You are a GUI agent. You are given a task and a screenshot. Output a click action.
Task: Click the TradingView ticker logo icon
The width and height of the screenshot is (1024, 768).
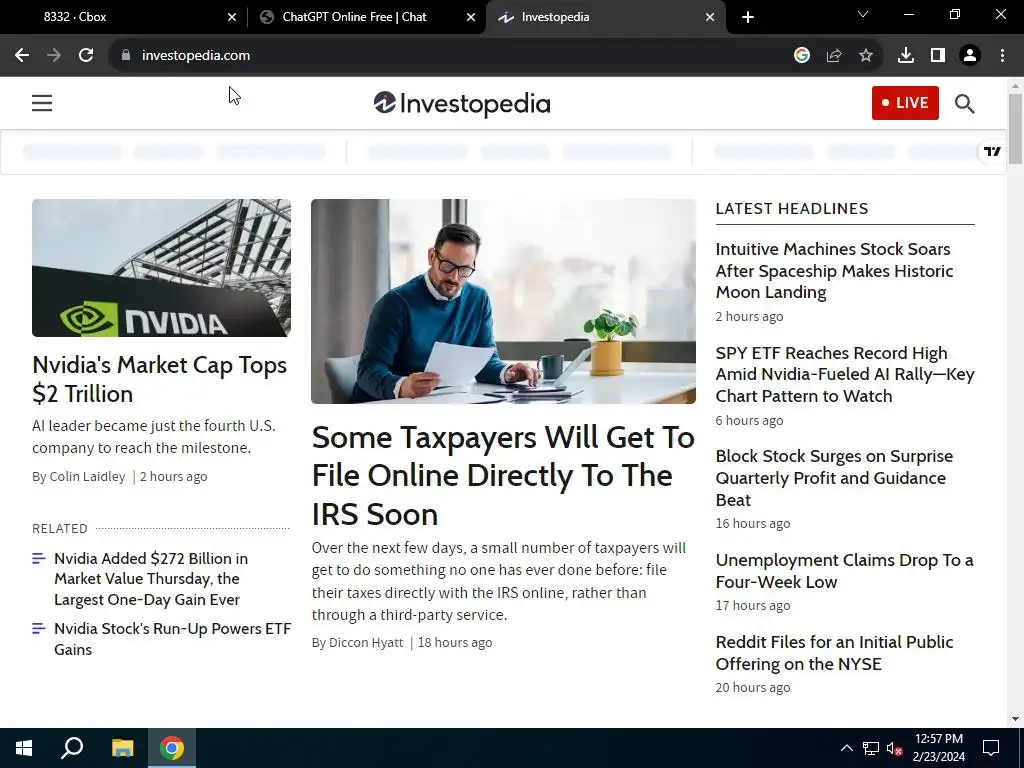(992, 152)
